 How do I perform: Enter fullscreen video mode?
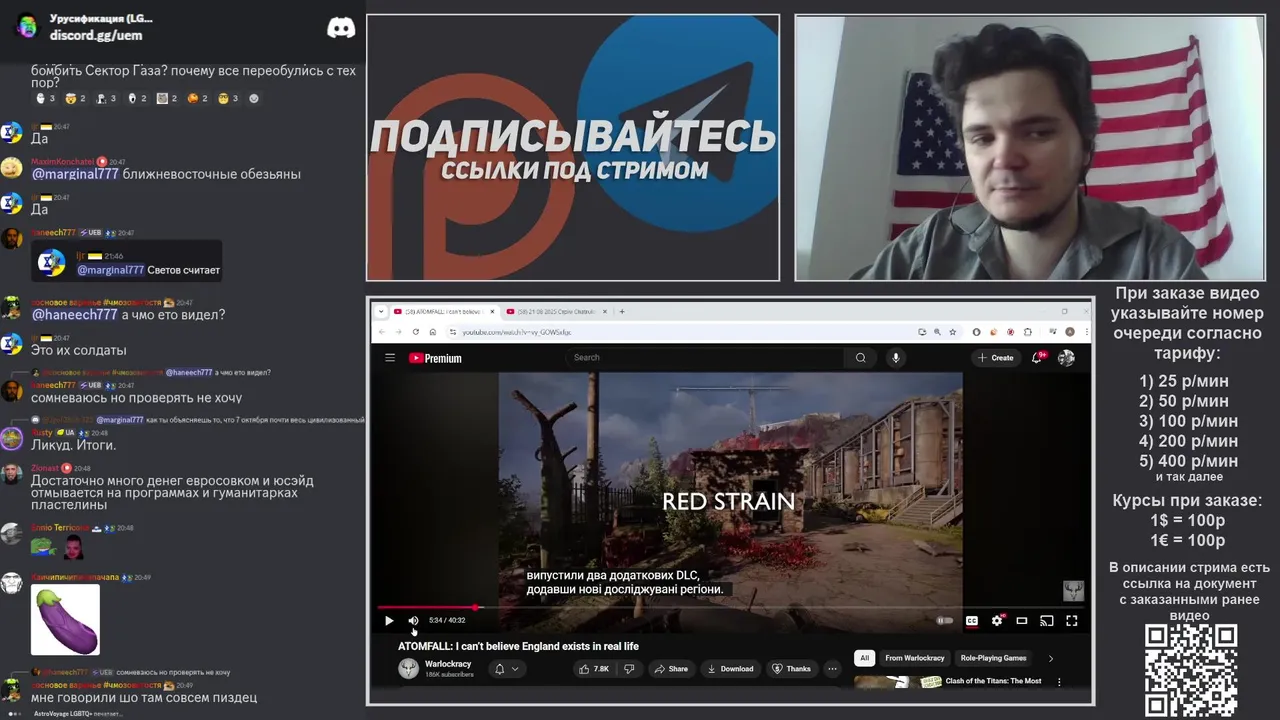[1072, 621]
